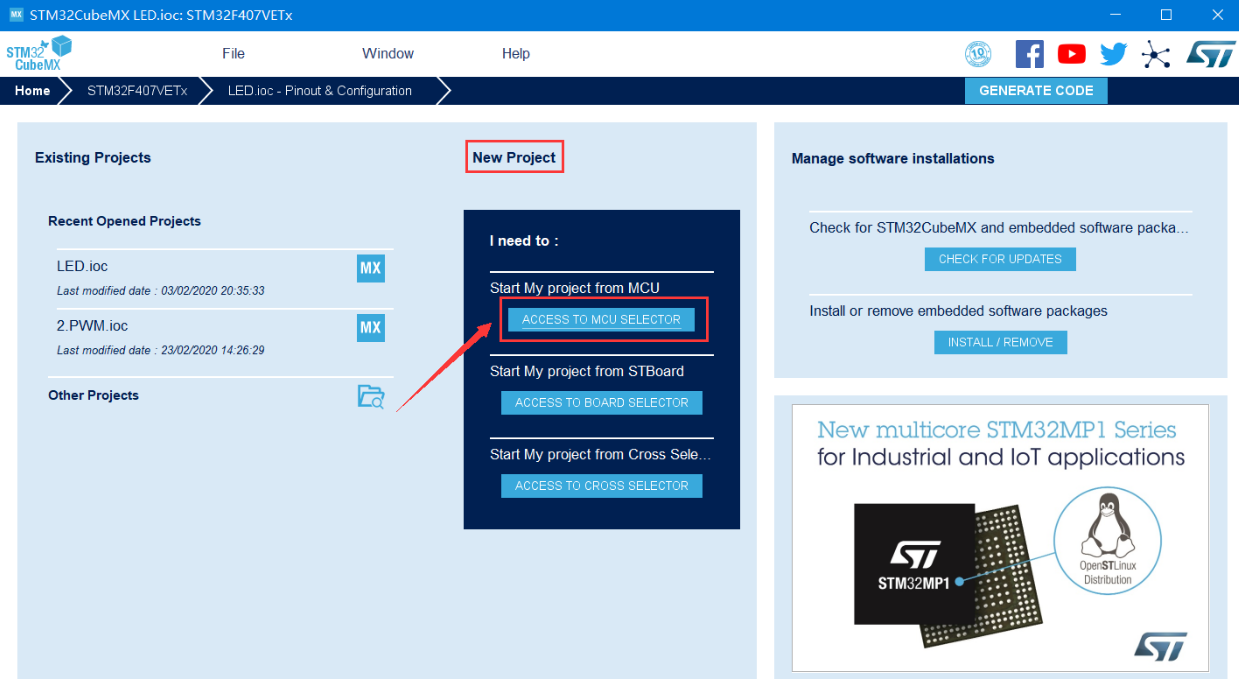Close the STM32CubeMX window
Viewport: 1239px width, 679px height.
coord(1215,15)
